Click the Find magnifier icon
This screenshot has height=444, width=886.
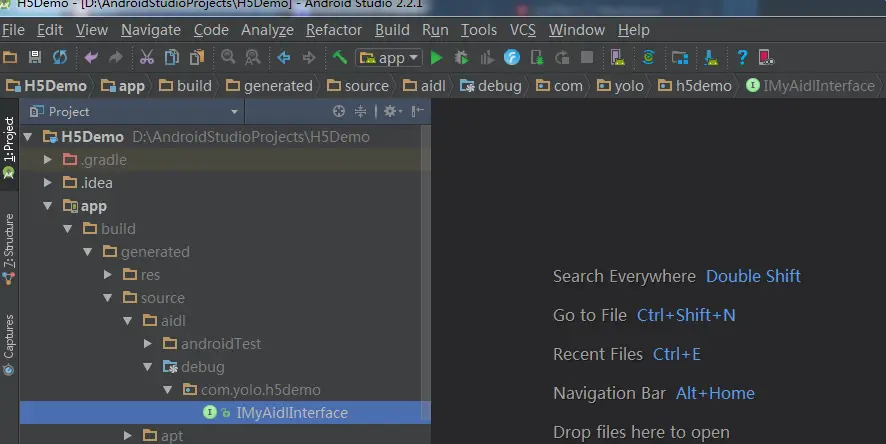click(228, 57)
